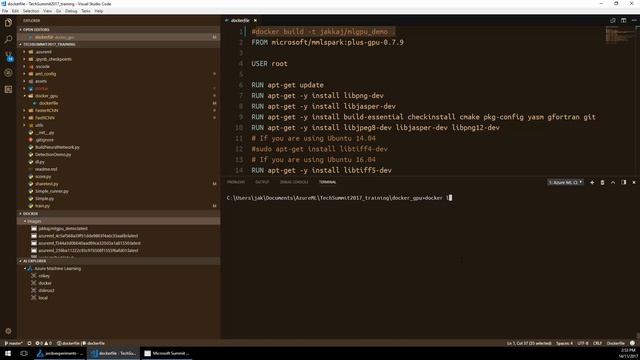Synchronize changes via status bar icon
The image size is (640, 360).
29,343
